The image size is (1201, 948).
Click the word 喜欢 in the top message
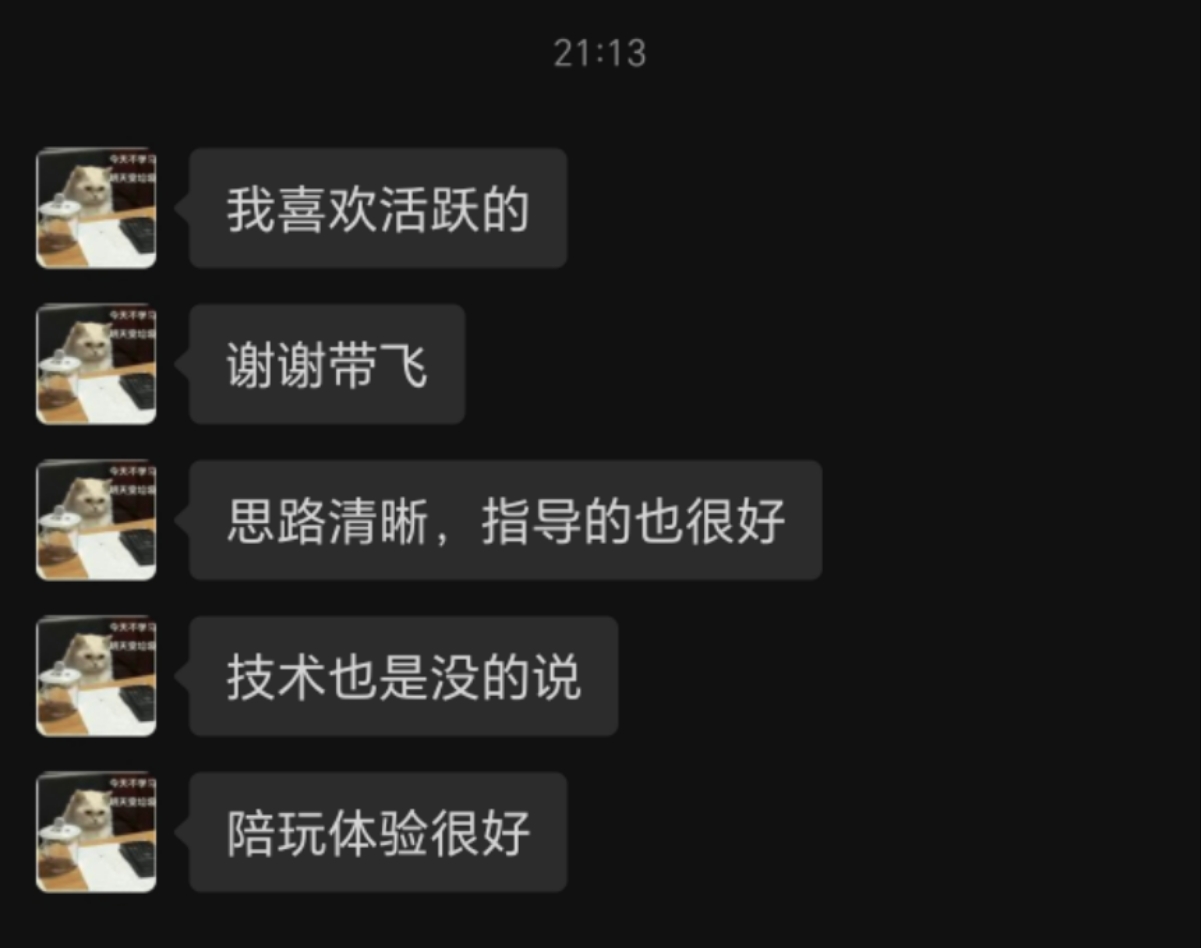click(327, 210)
